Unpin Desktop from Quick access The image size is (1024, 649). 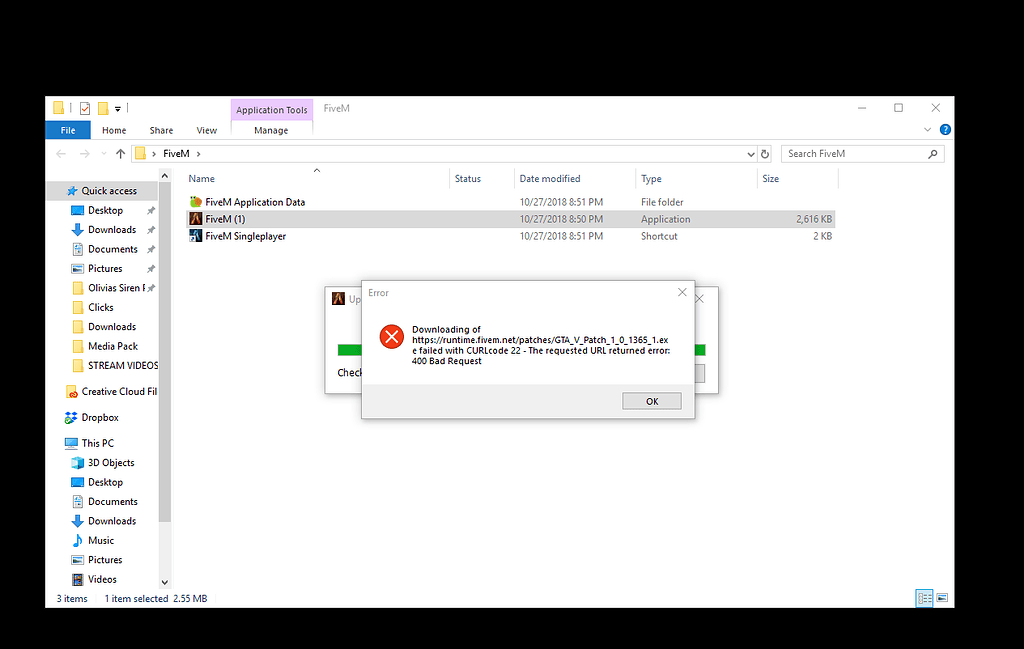pyautogui.click(x=150, y=210)
